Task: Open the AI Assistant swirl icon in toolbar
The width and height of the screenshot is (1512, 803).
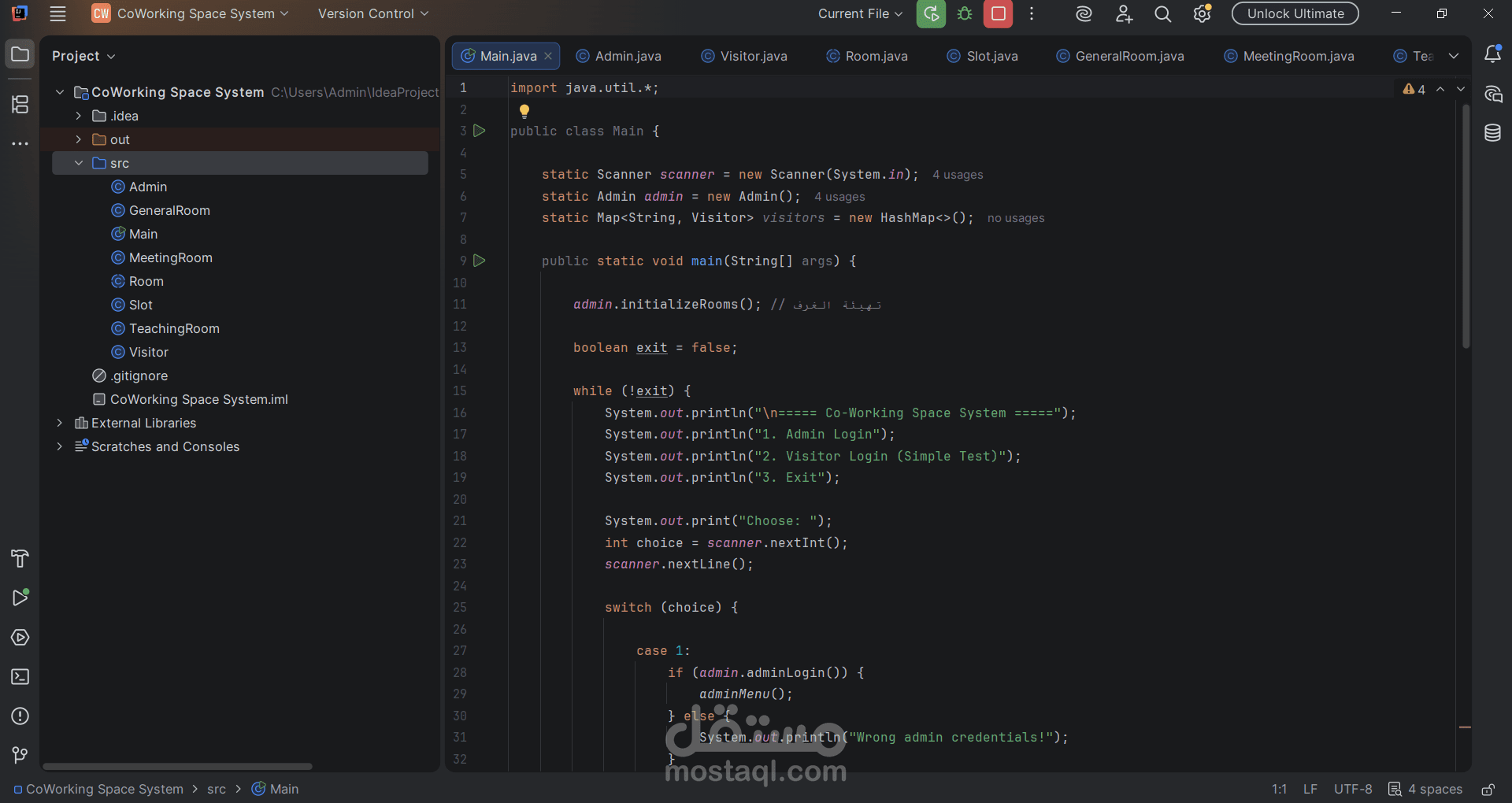Action: 1084,13
